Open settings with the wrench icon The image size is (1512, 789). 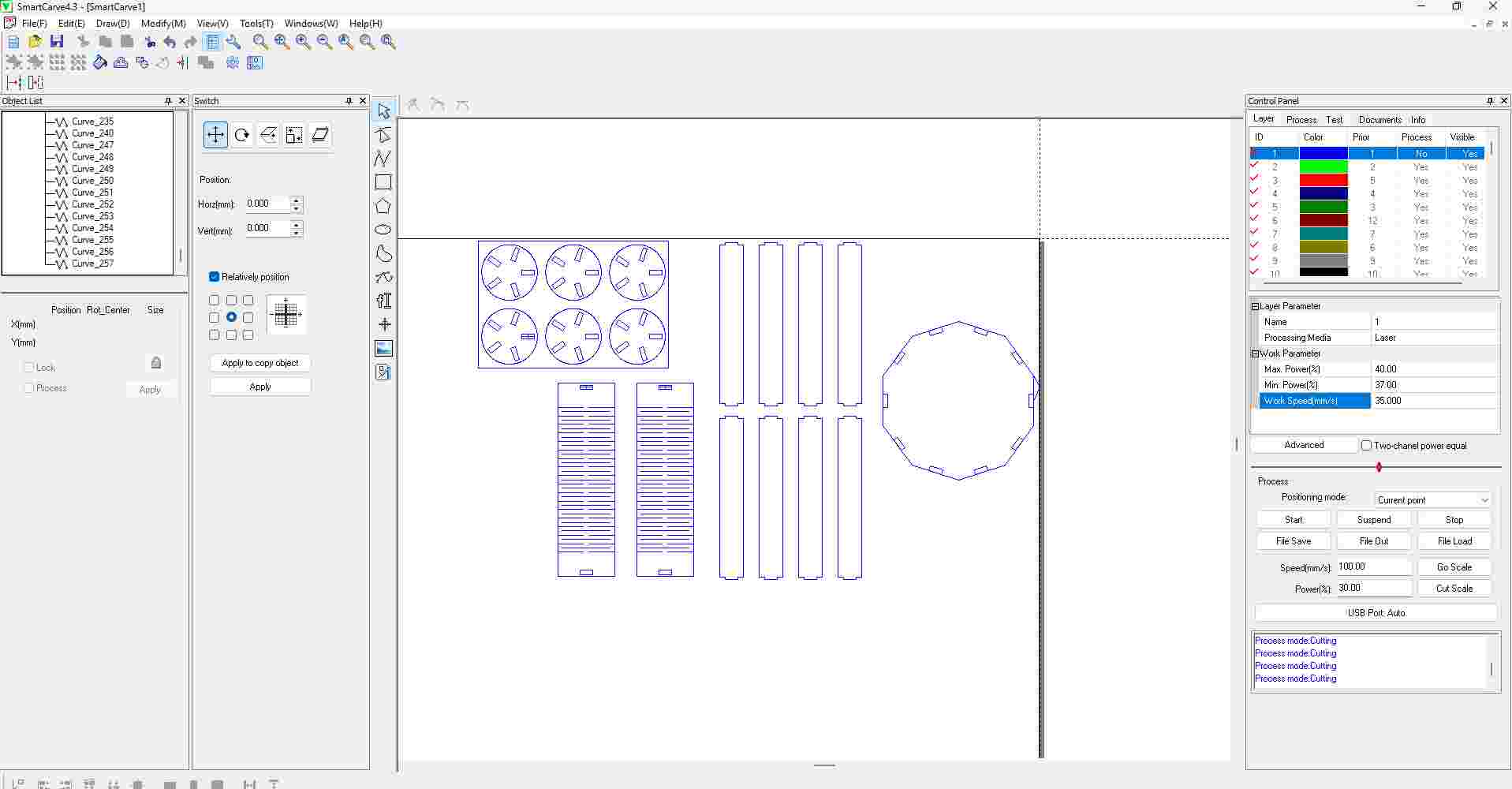pos(233,42)
